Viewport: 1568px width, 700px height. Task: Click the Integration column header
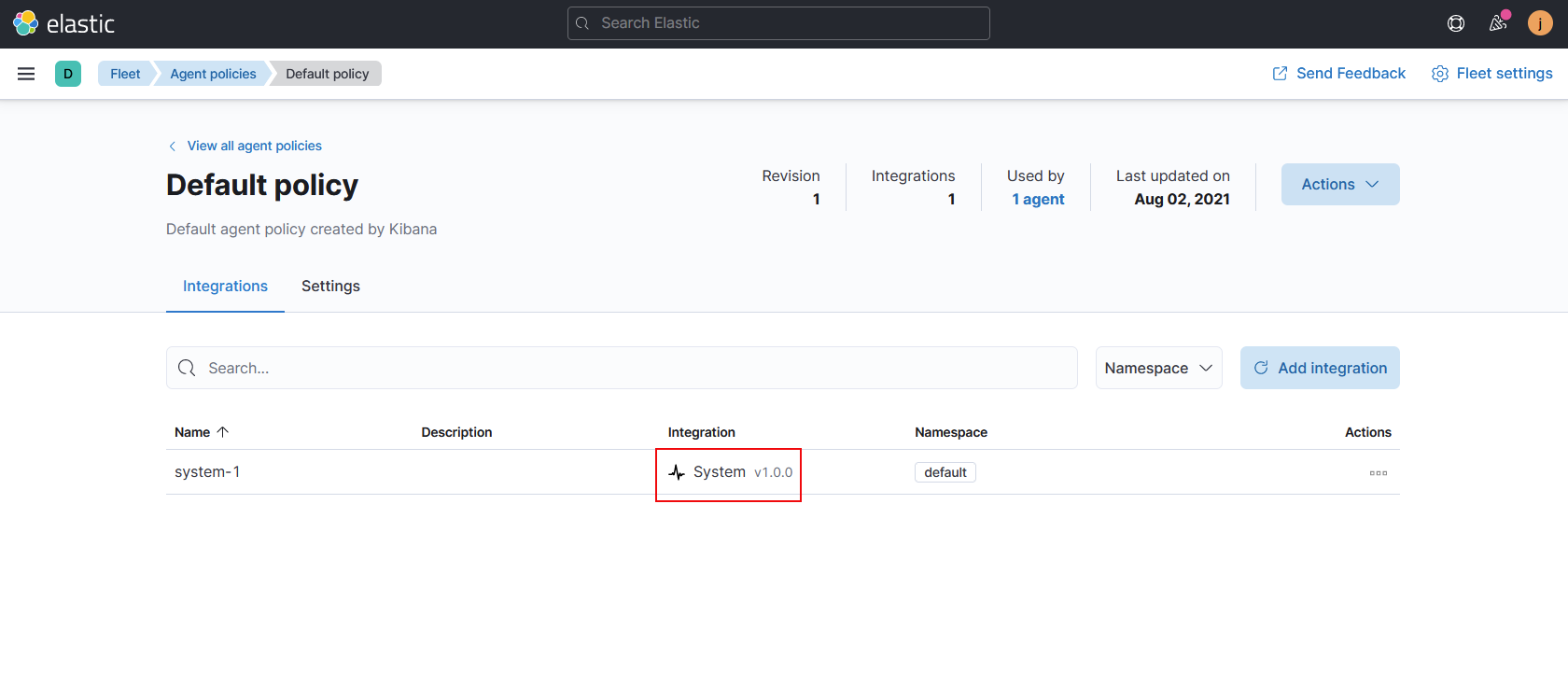click(x=702, y=432)
